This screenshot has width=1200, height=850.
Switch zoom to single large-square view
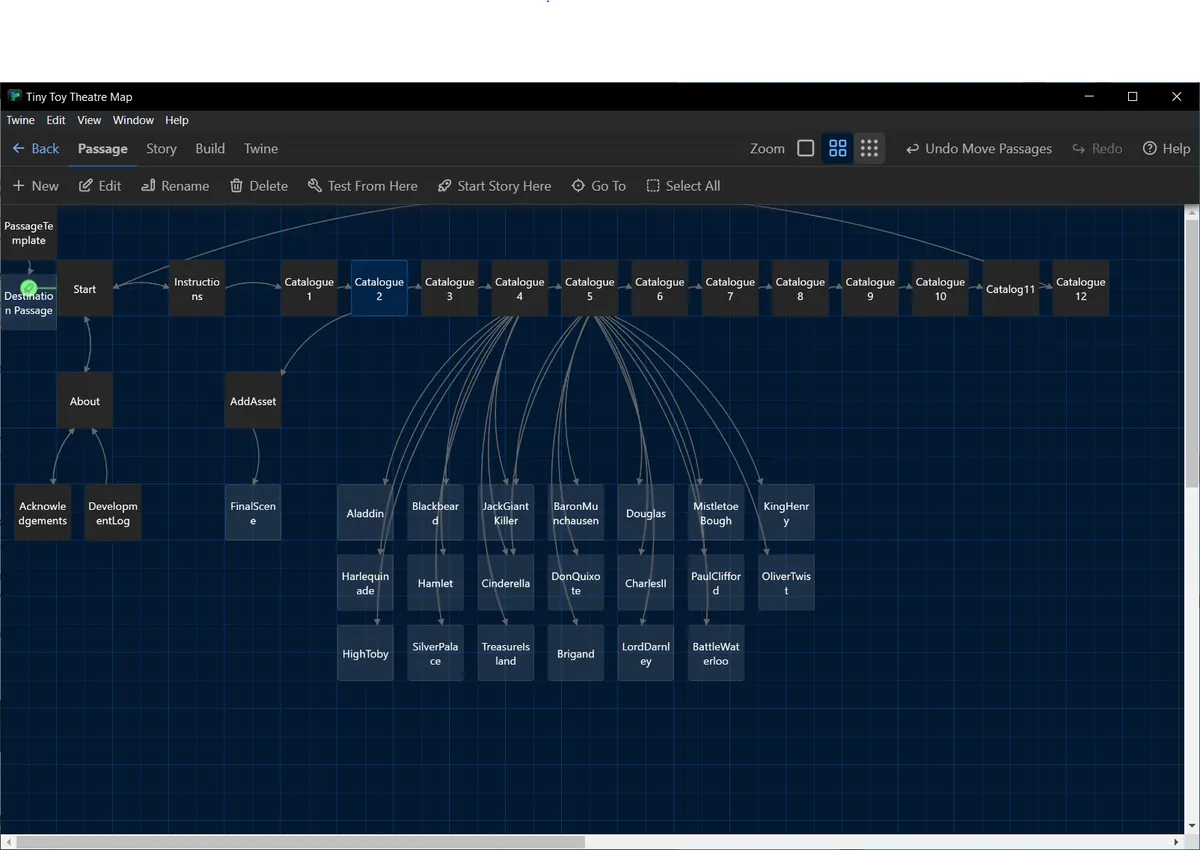pyautogui.click(x=806, y=148)
